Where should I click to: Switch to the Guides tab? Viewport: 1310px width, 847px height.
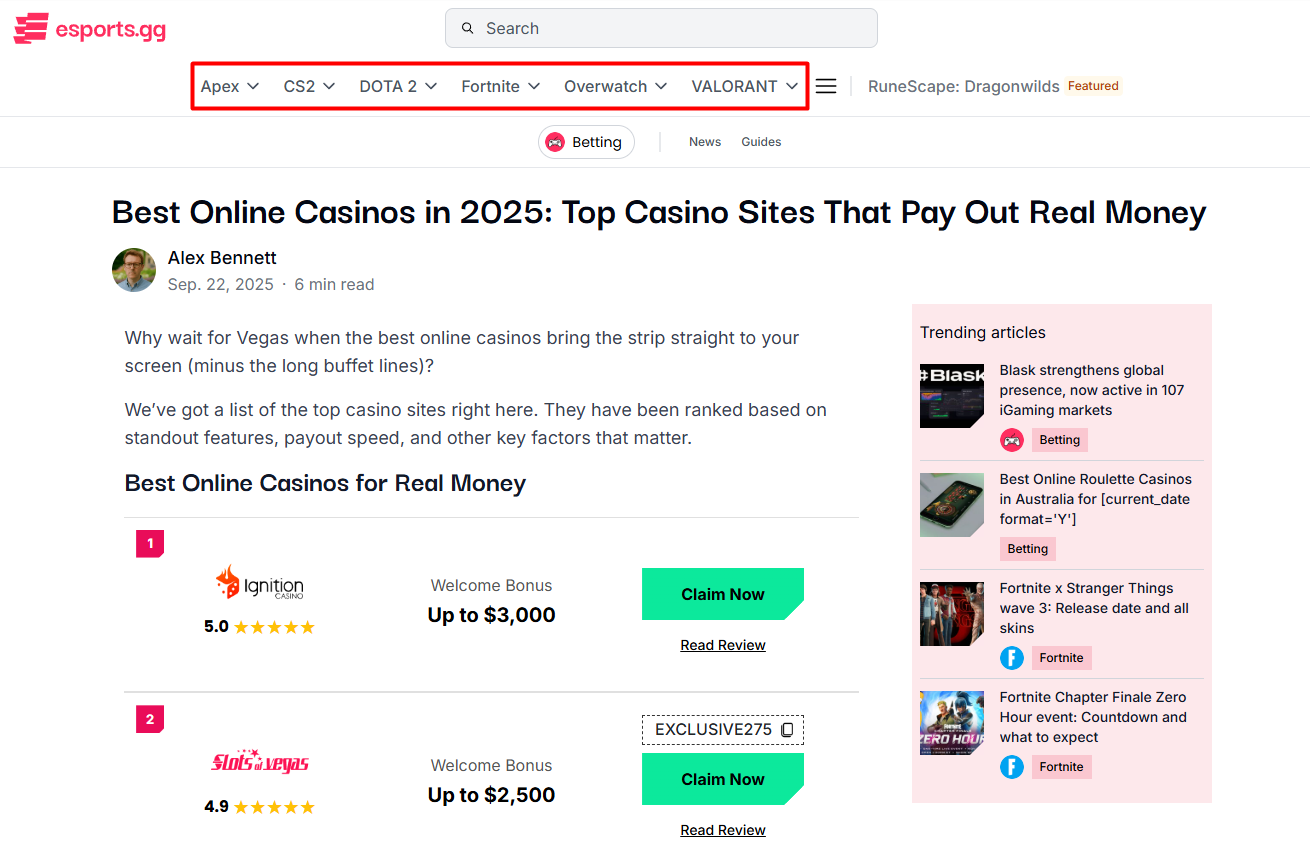click(761, 142)
